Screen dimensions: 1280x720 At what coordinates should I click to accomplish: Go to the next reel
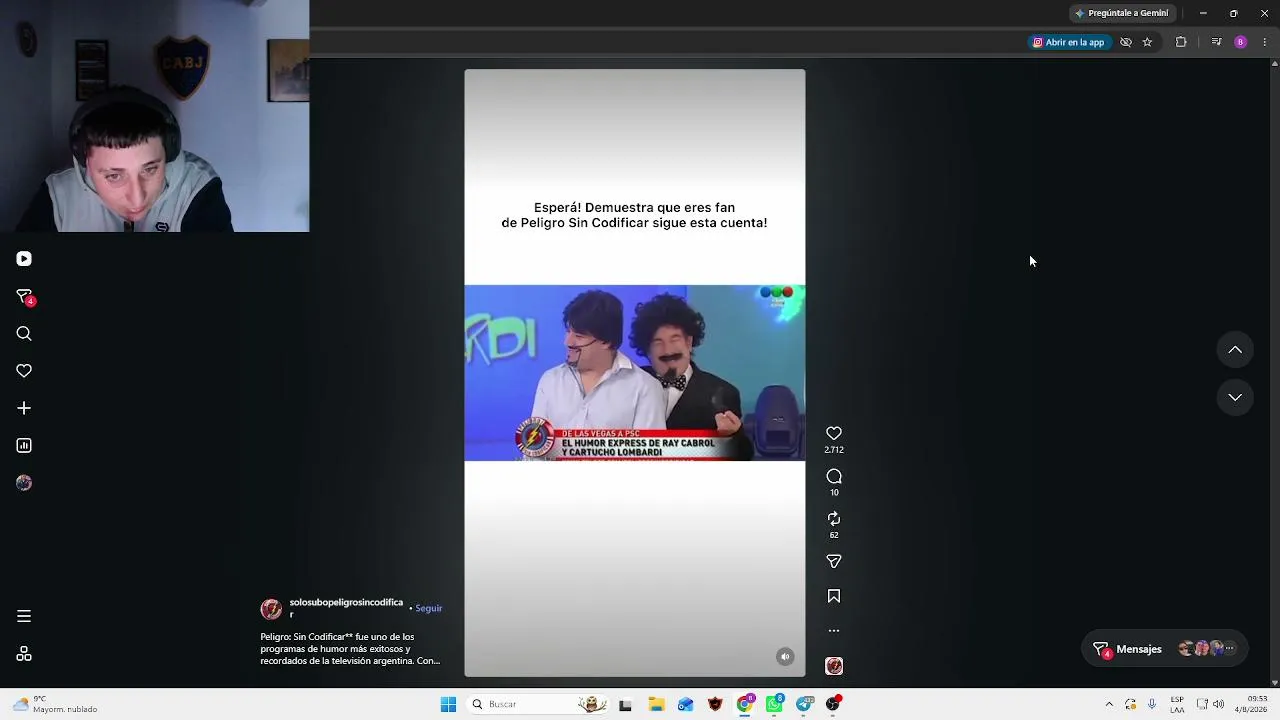1235,397
